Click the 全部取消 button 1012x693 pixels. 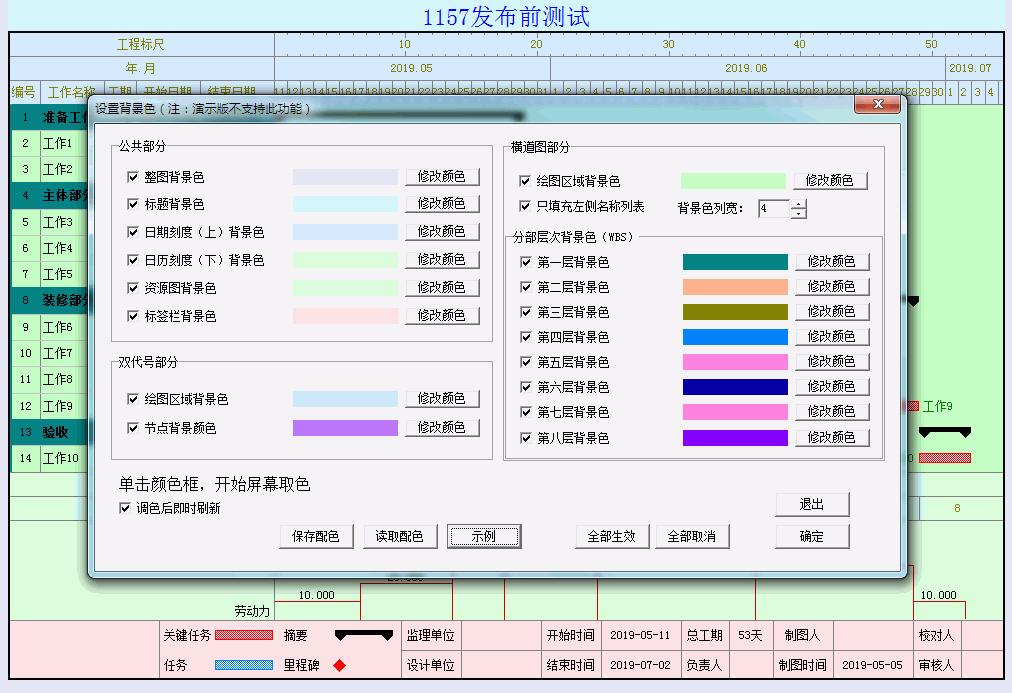(x=692, y=536)
